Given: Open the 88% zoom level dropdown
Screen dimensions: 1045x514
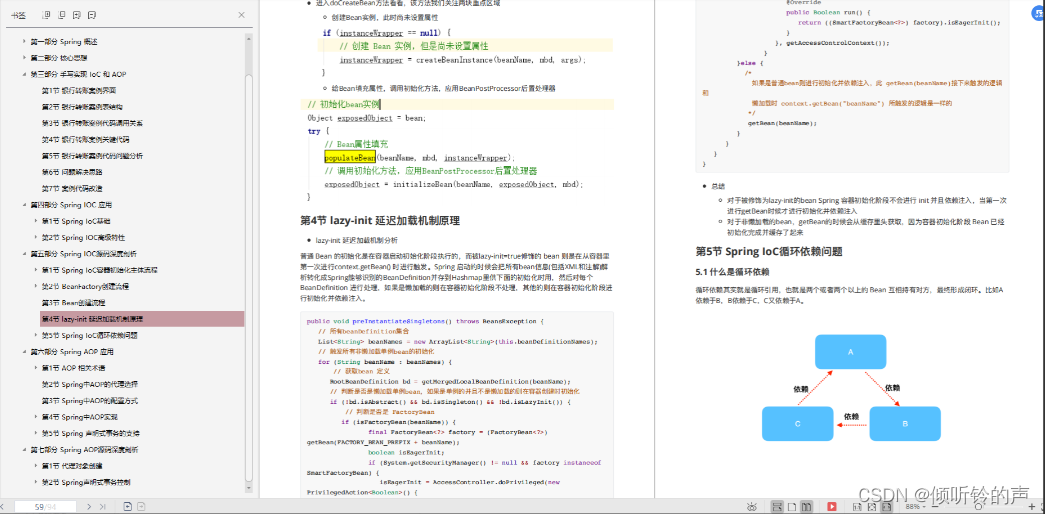Looking at the screenshot, I should (x=915, y=507).
